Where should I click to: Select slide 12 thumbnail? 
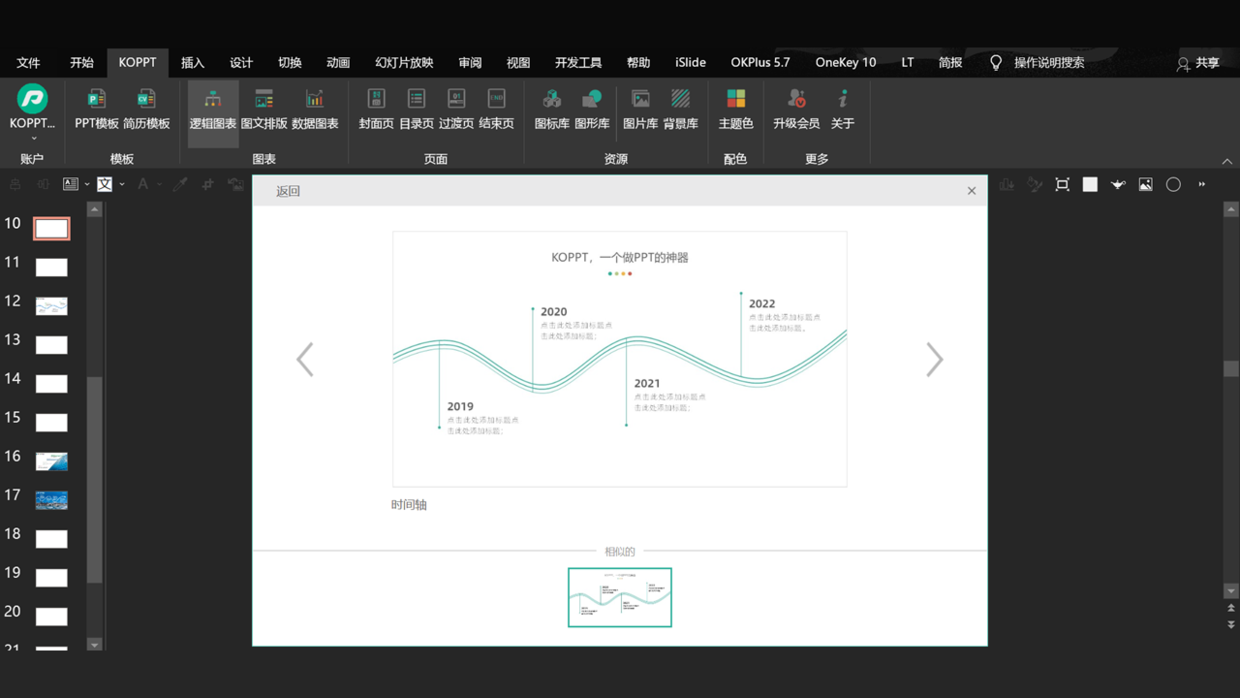click(x=52, y=306)
